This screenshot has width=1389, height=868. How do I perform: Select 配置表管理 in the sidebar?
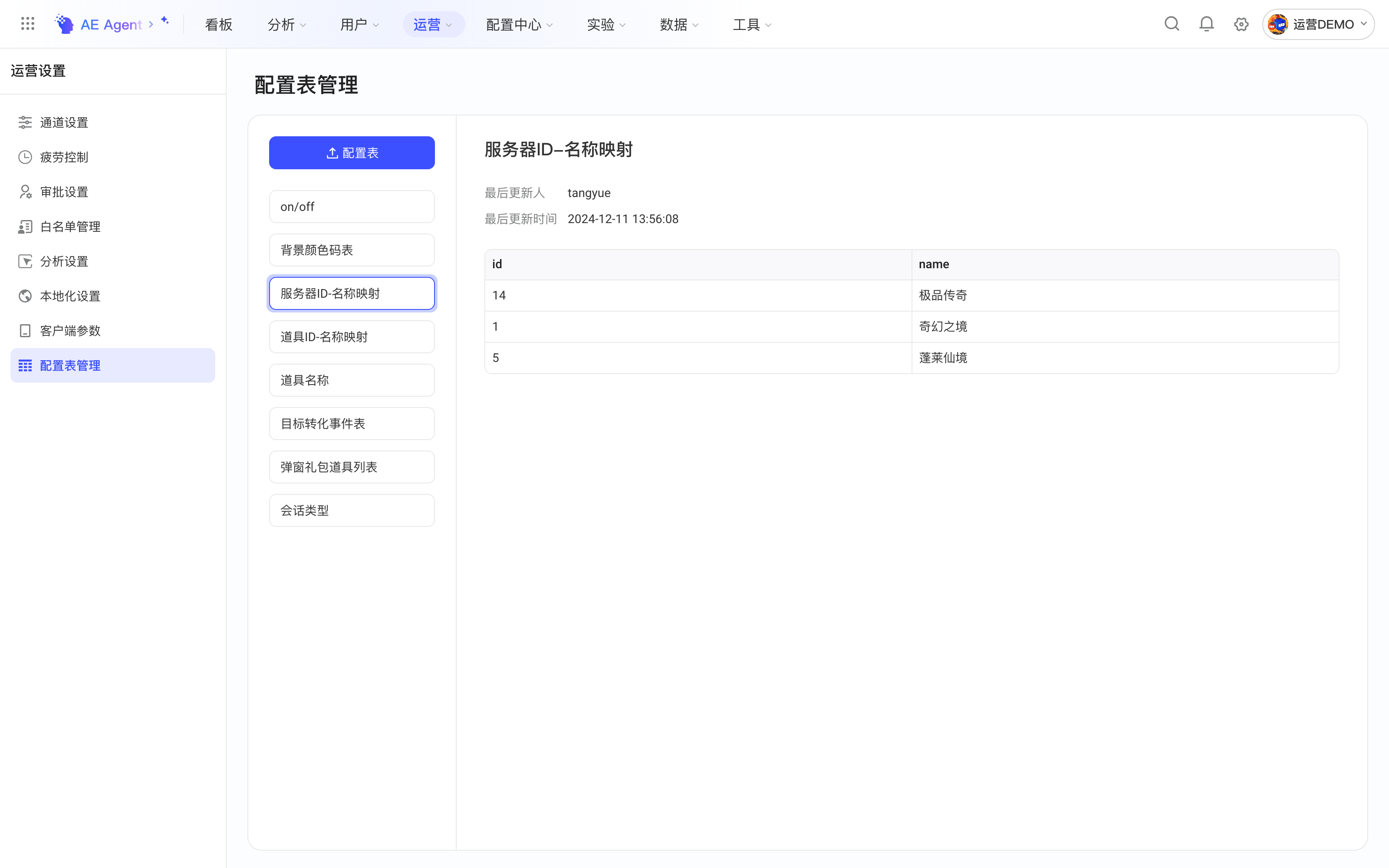click(112, 366)
